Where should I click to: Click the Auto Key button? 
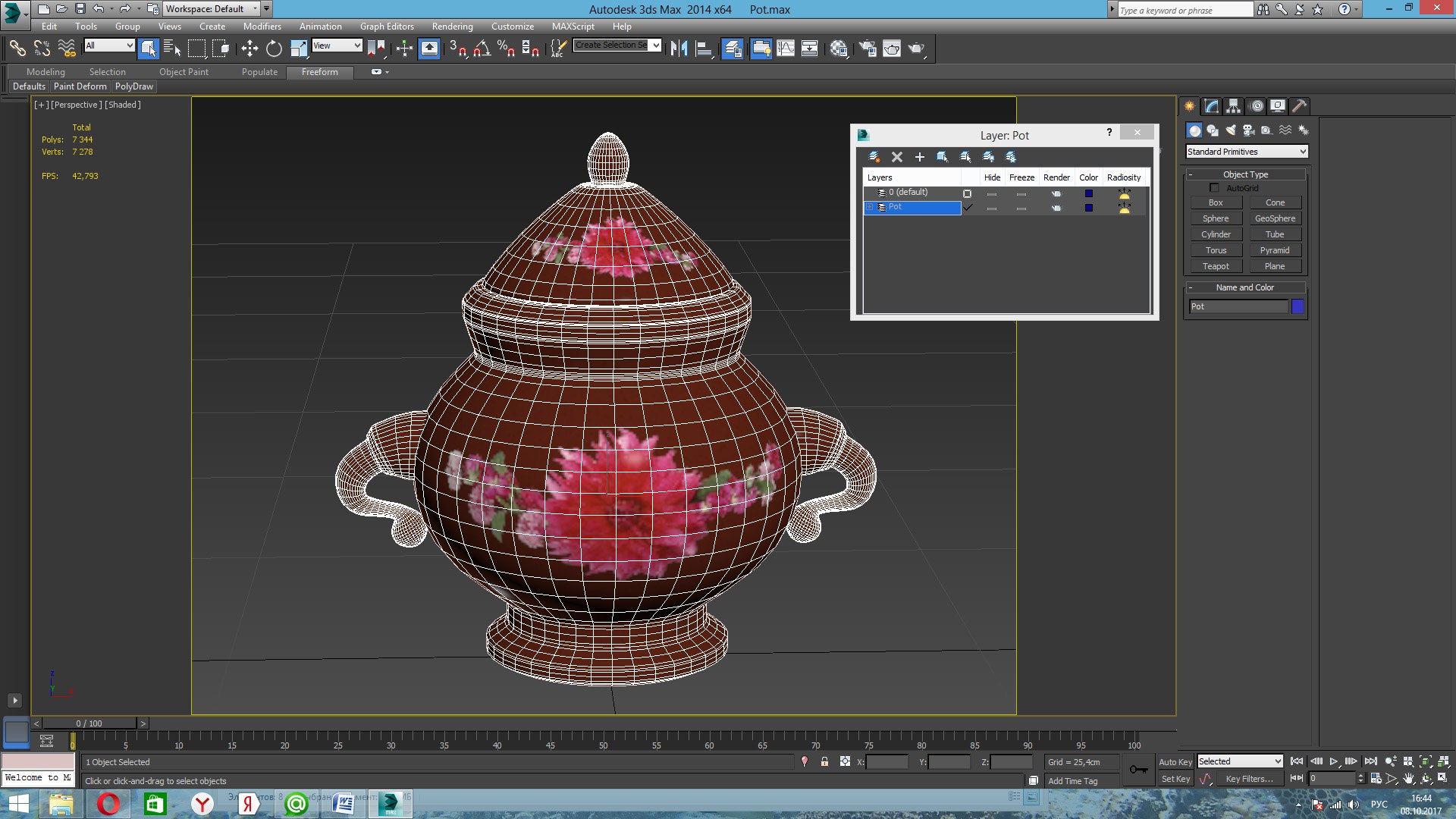[1175, 762]
